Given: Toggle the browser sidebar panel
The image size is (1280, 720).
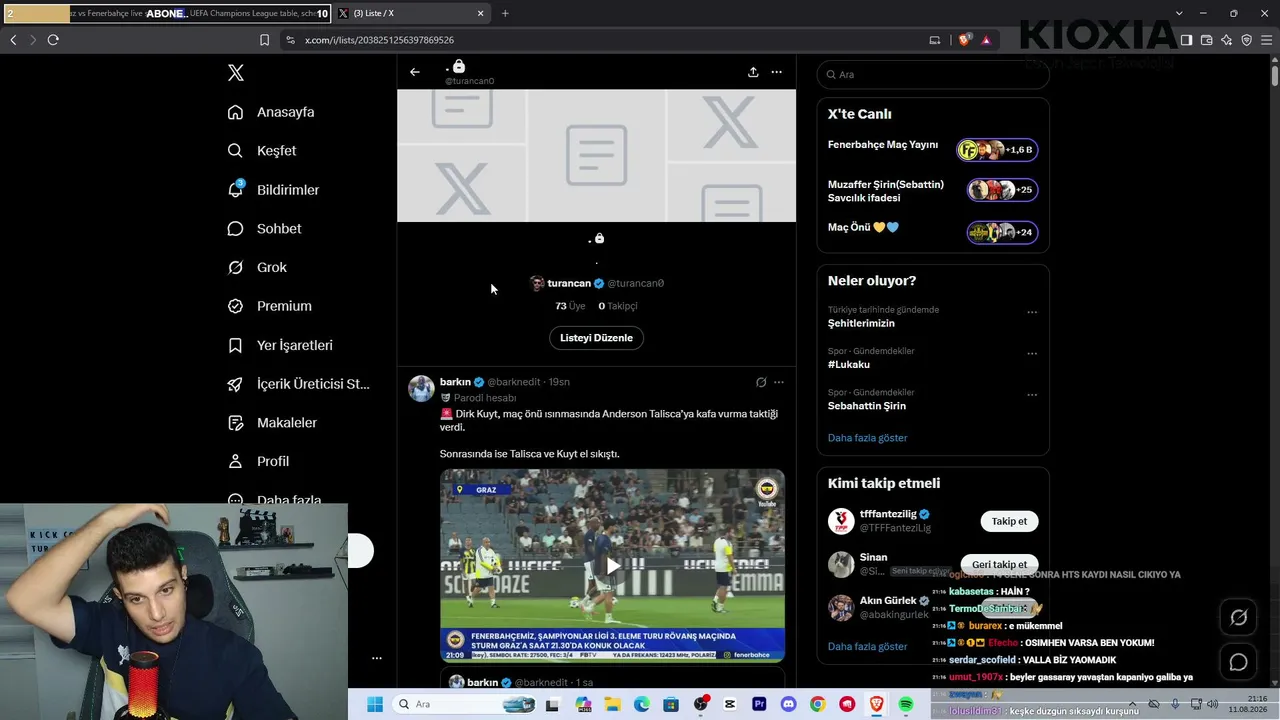Looking at the screenshot, I should 1186,40.
